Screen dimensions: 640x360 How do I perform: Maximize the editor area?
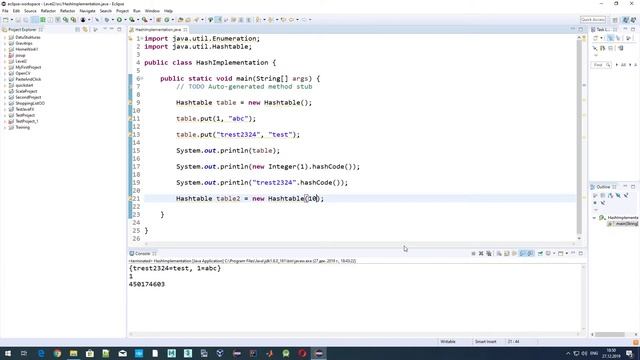point(581,29)
